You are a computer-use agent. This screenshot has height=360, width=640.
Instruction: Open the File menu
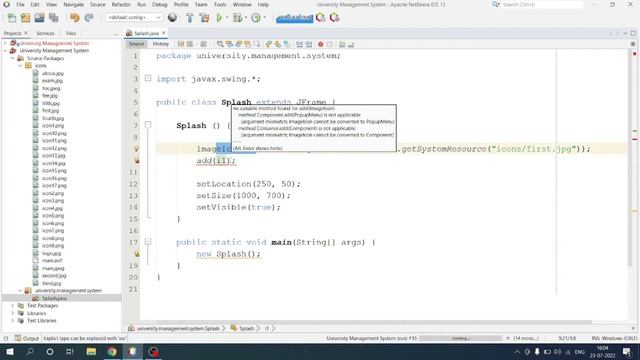[20, 4]
